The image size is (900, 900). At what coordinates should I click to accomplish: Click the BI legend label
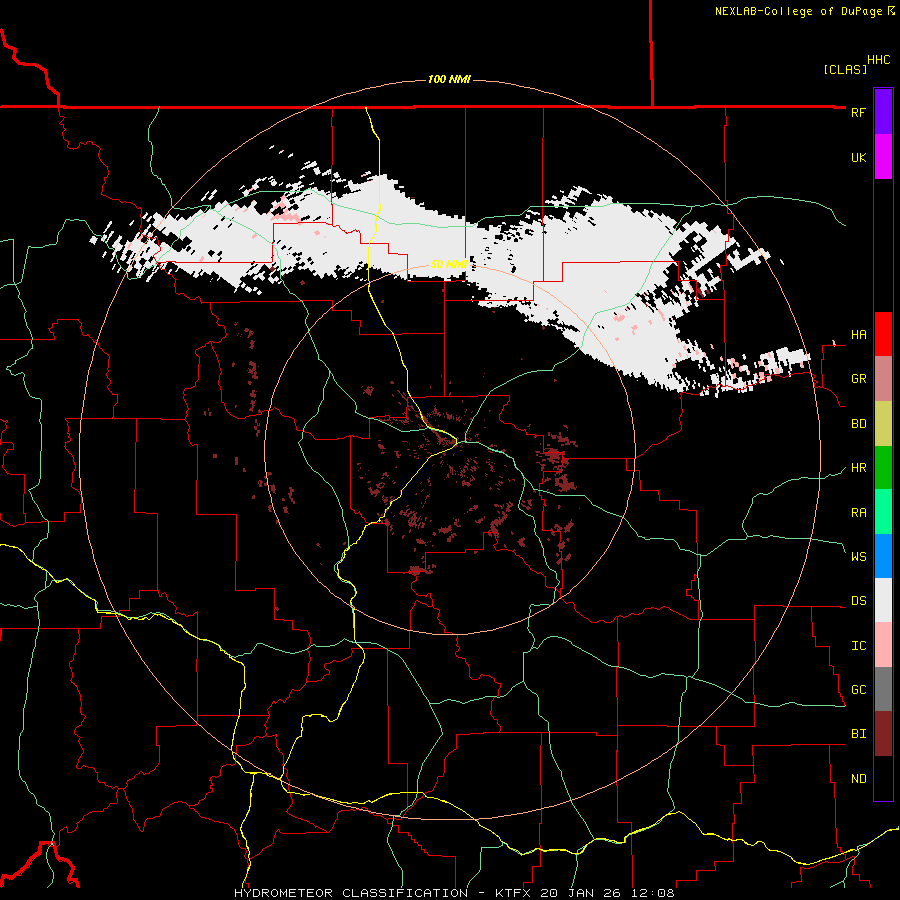[x=858, y=734]
